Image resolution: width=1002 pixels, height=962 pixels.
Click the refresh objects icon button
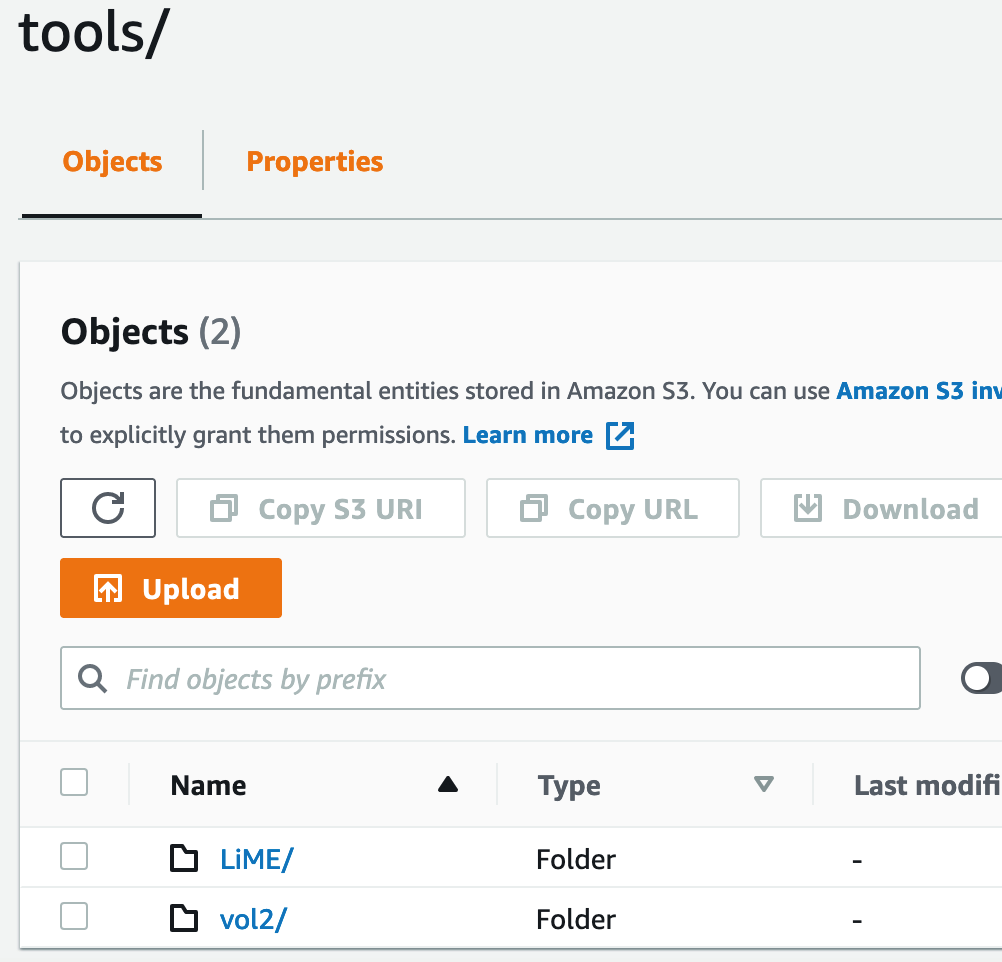coord(108,508)
